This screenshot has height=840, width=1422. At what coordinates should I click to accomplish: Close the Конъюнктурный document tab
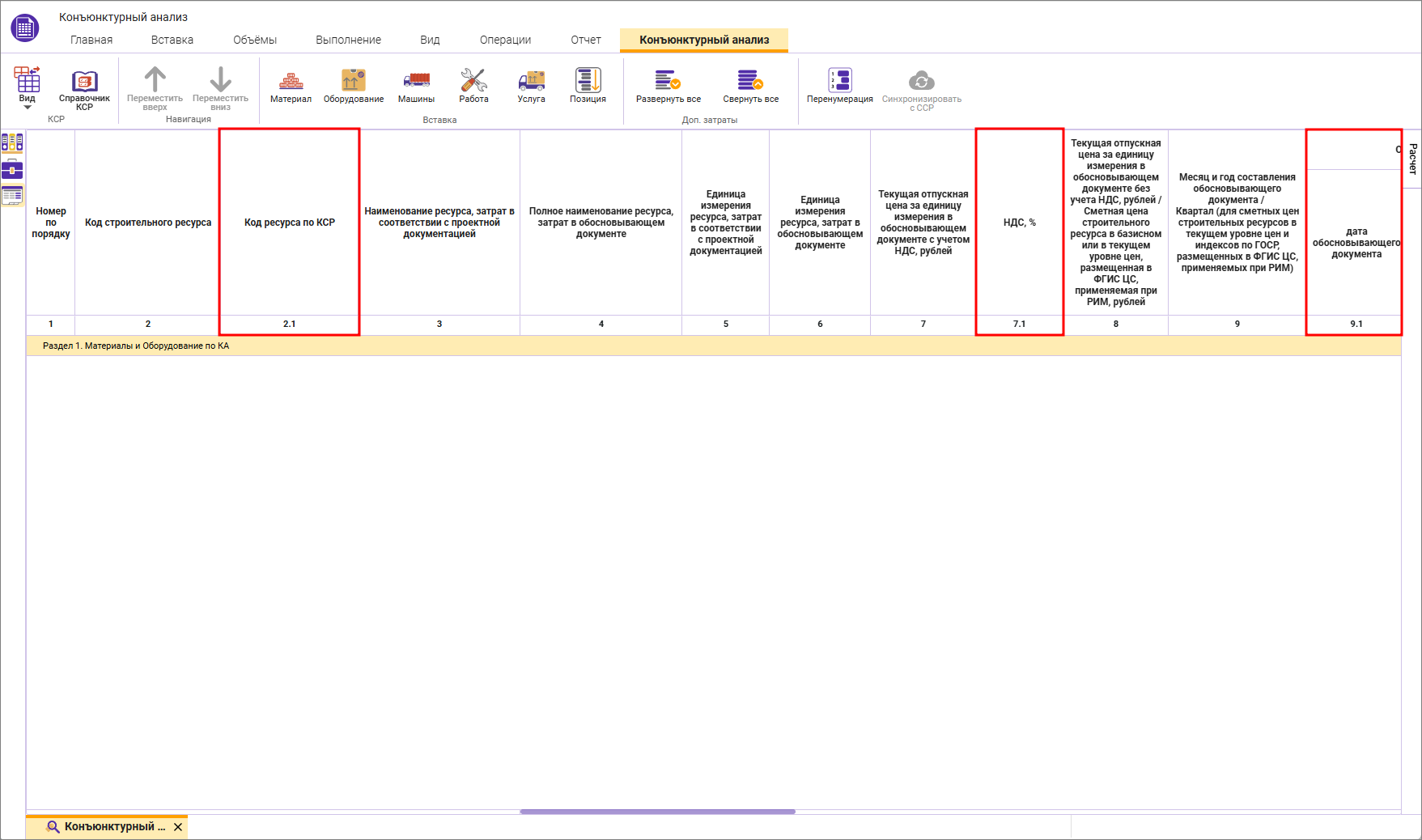[x=178, y=827]
